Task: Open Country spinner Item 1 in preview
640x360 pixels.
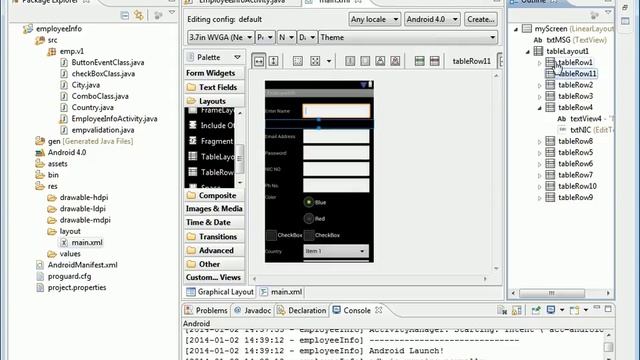Action: (x=336, y=251)
